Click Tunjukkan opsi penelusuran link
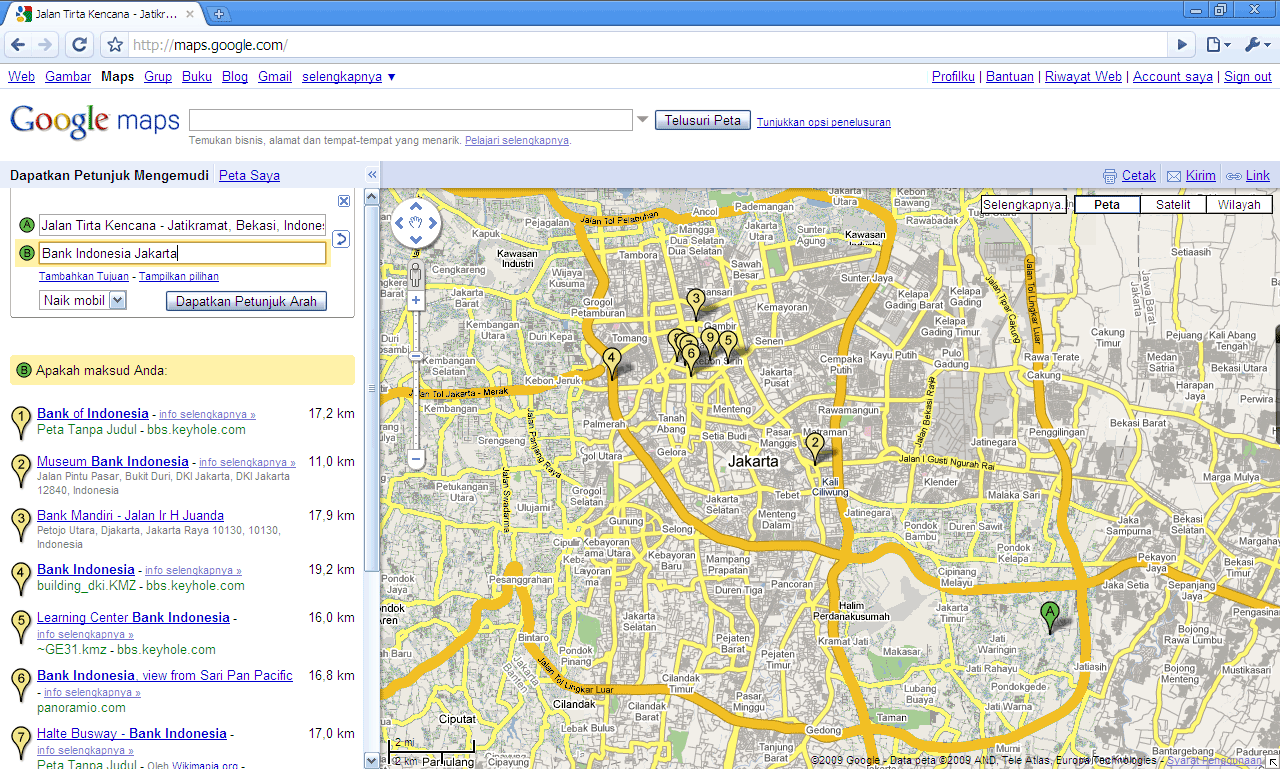This screenshot has height=769, width=1280. 824,122
